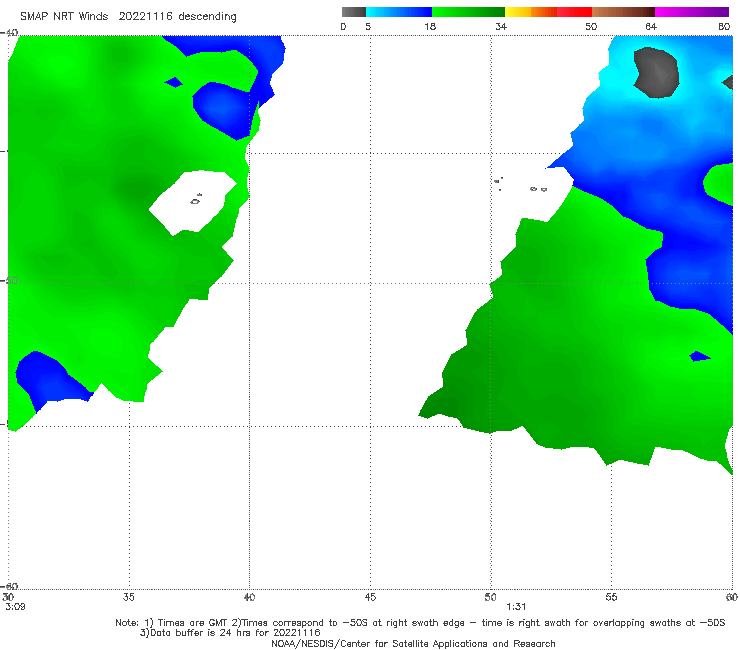Click the longitude axis label '45'
740x650 pixels.
[370, 597]
